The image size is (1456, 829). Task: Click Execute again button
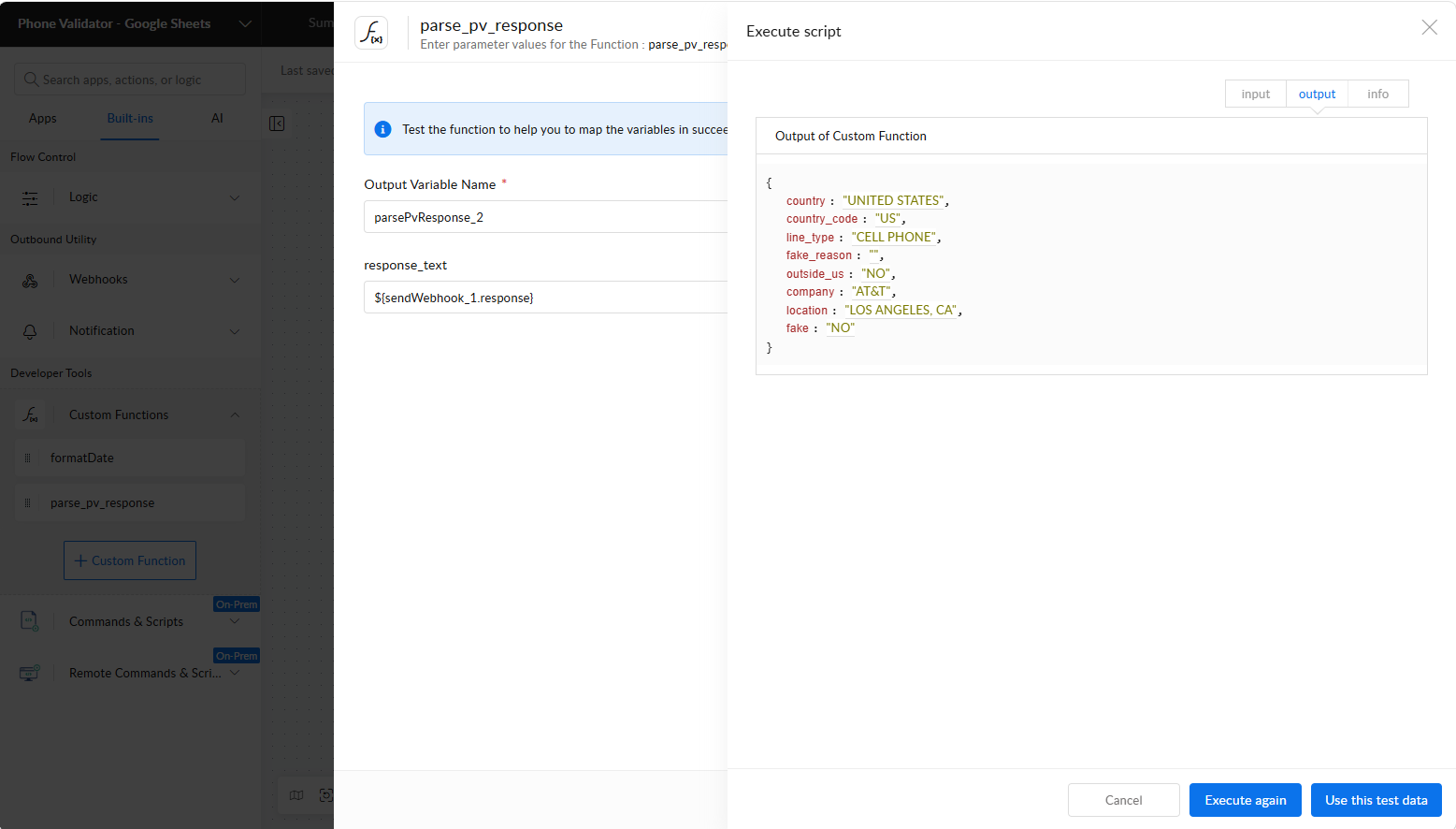coord(1246,800)
